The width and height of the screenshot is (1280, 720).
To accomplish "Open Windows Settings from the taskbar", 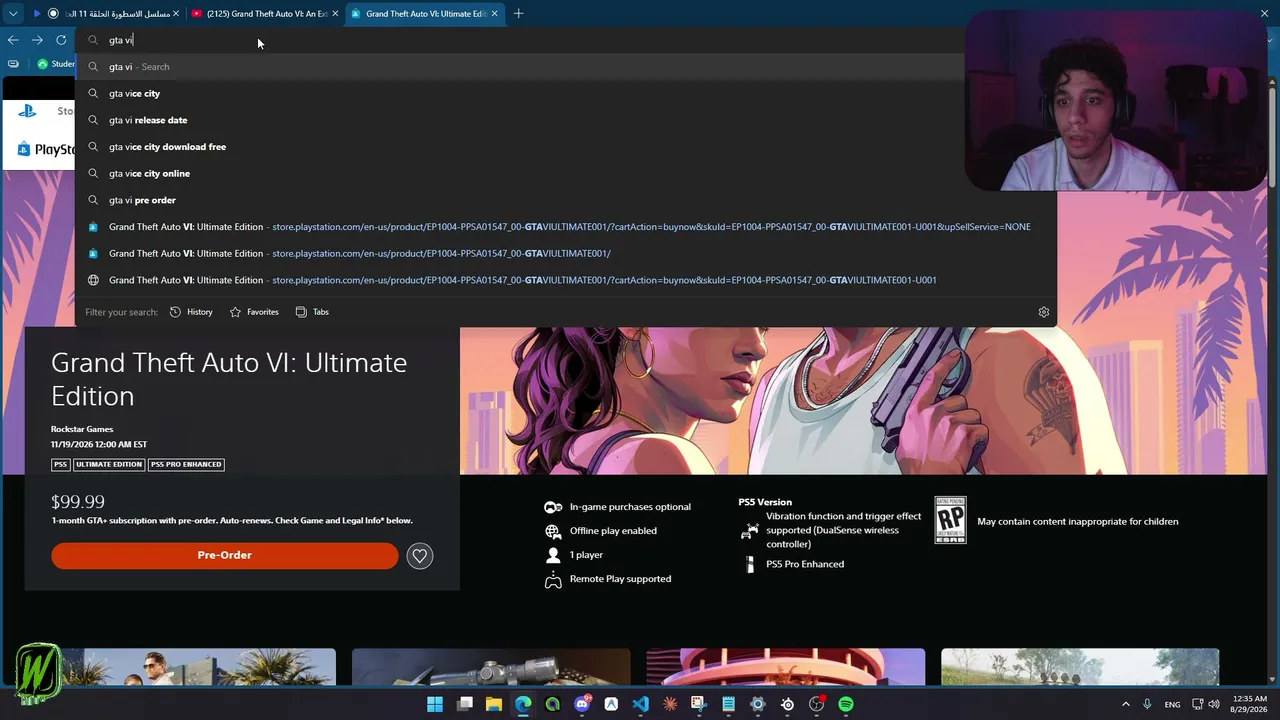I will pos(758,704).
